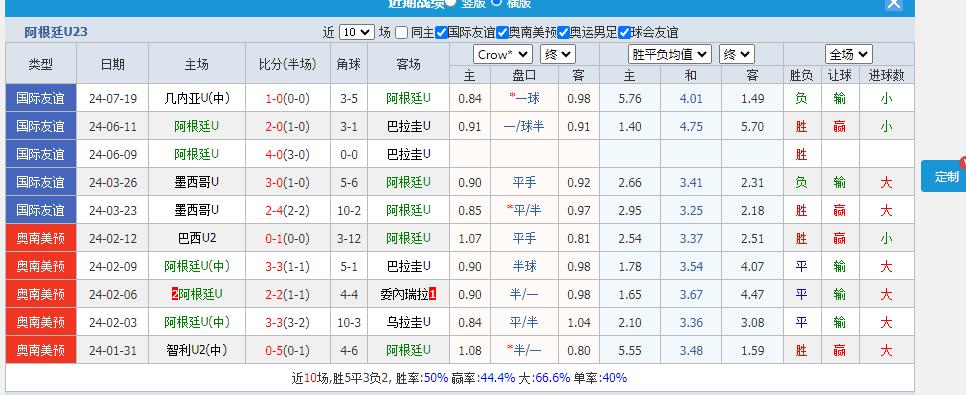Click the red card 2 badge beside 阿根廷U
The height and width of the screenshot is (395, 966).
pos(175,294)
